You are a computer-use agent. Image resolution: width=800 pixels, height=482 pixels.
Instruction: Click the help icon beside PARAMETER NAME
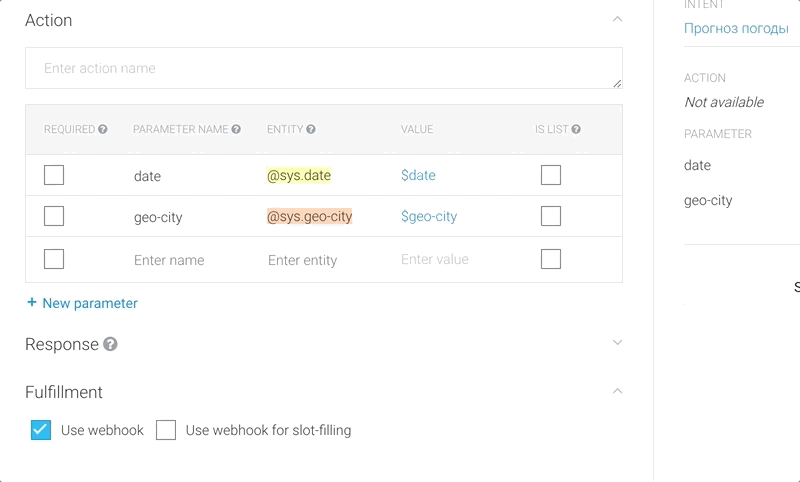236,130
